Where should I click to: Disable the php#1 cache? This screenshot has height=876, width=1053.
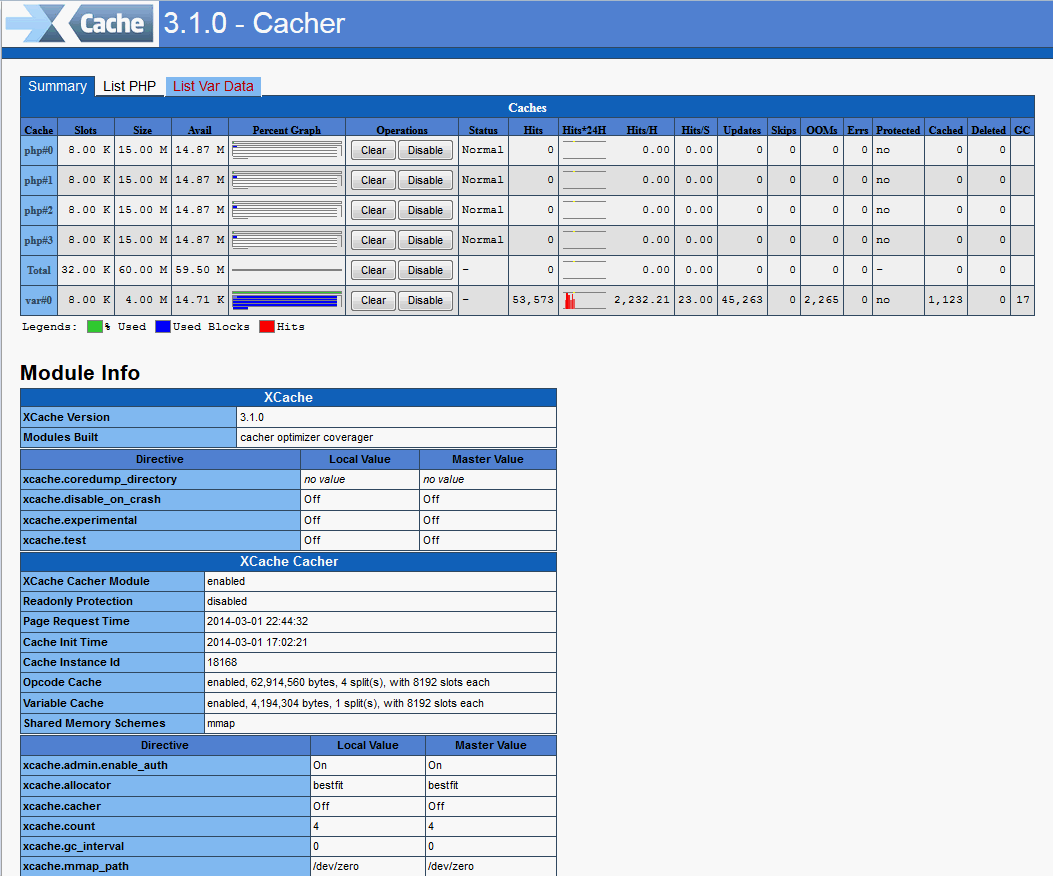click(425, 180)
